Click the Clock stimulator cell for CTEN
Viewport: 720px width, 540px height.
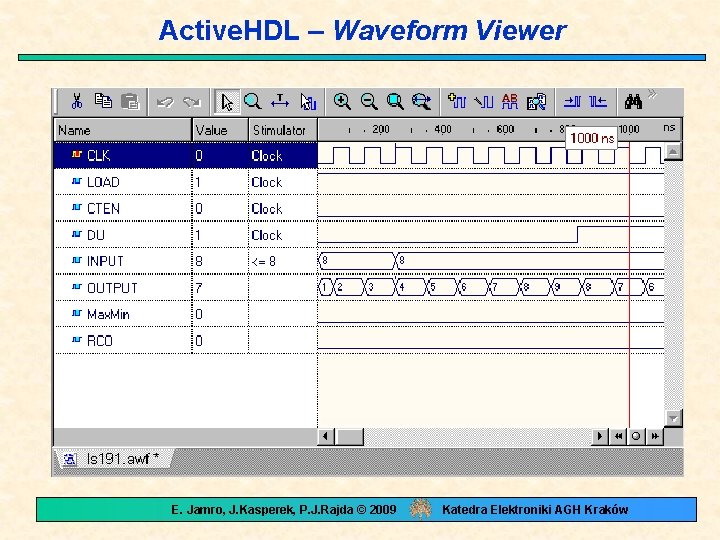point(283,209)
